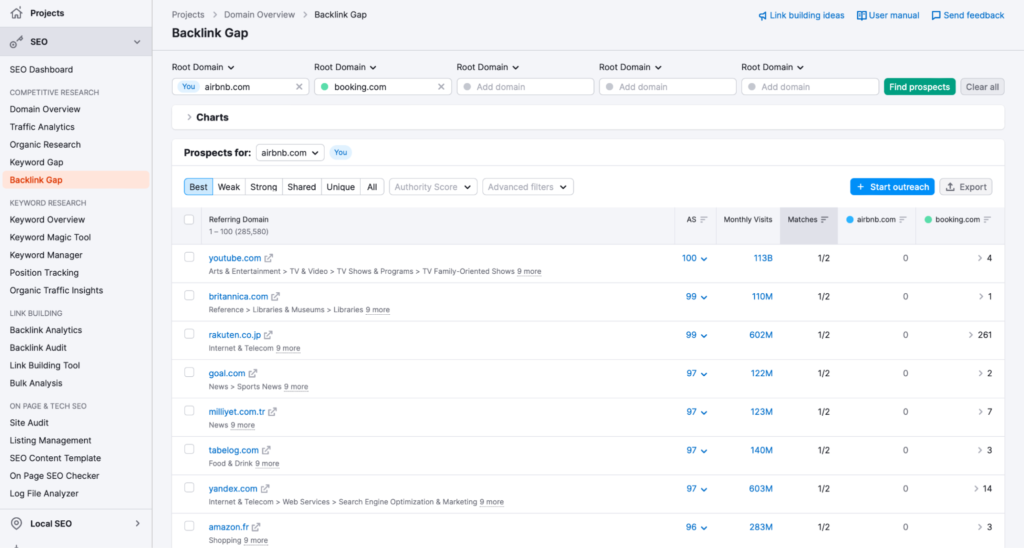Select the Unique filter tab
This screenshot has width=1024, height=548.
click(x=340, y=187)
